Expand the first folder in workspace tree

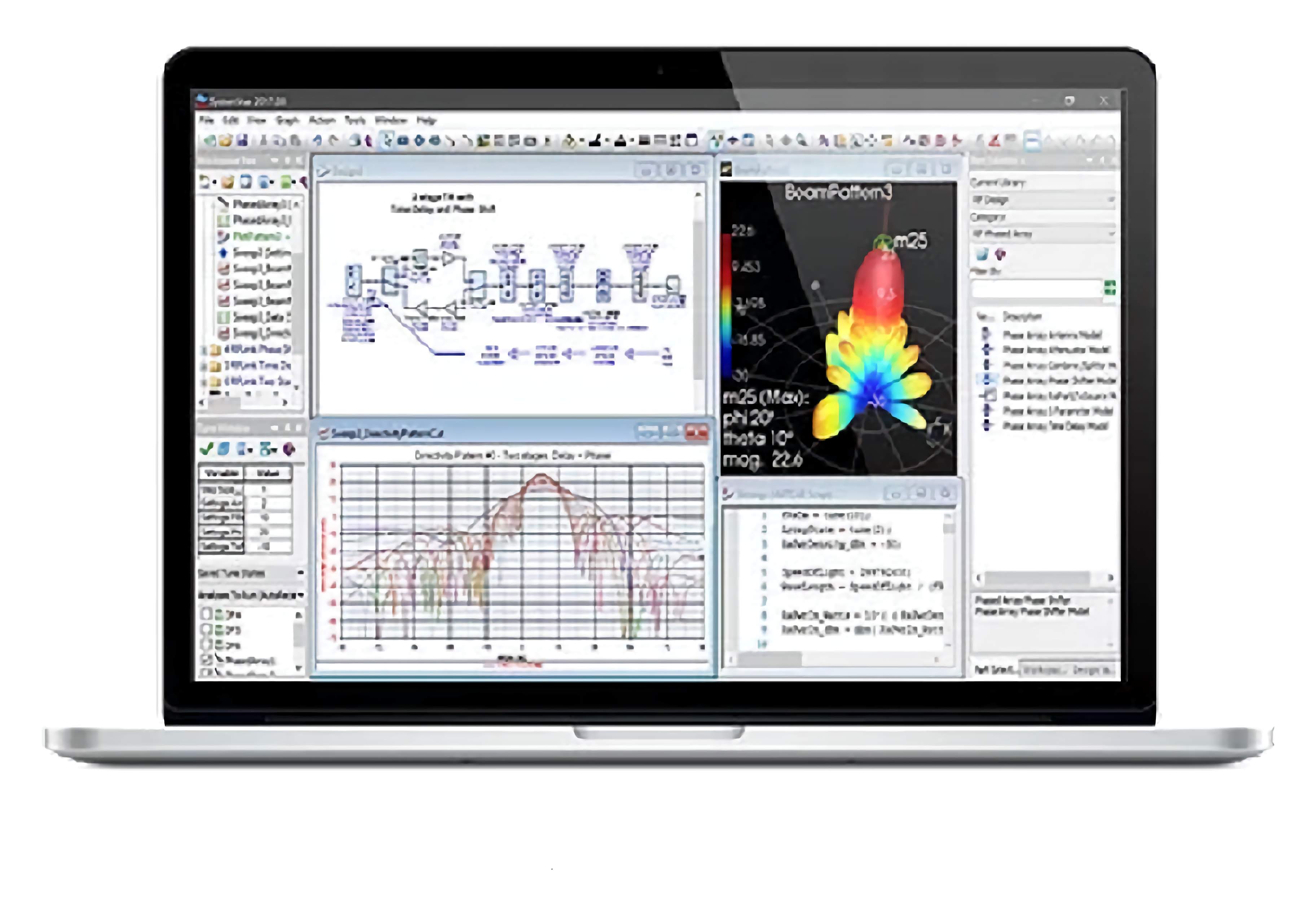pos(204,349)
